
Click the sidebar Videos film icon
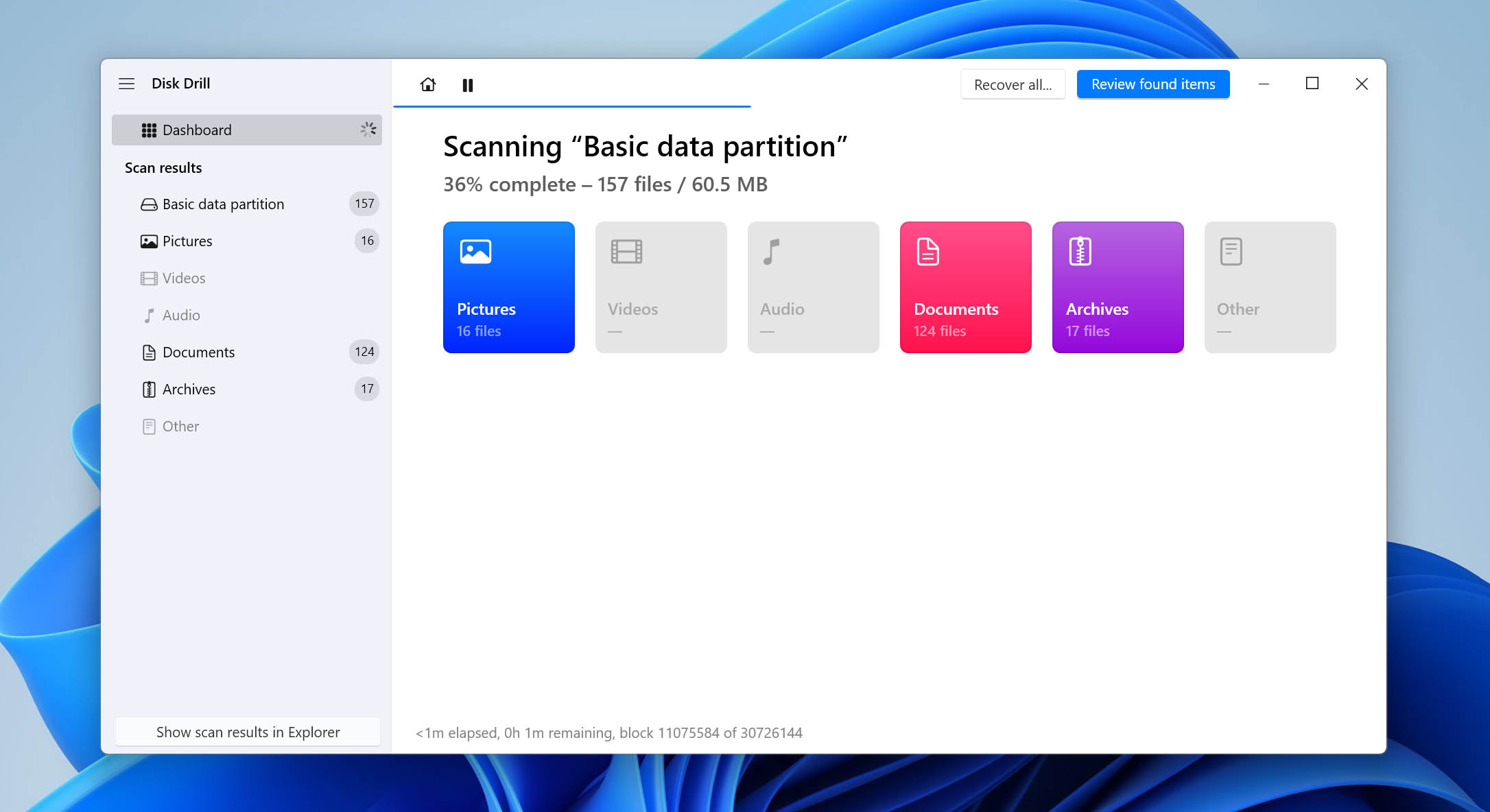click(149, 278)
